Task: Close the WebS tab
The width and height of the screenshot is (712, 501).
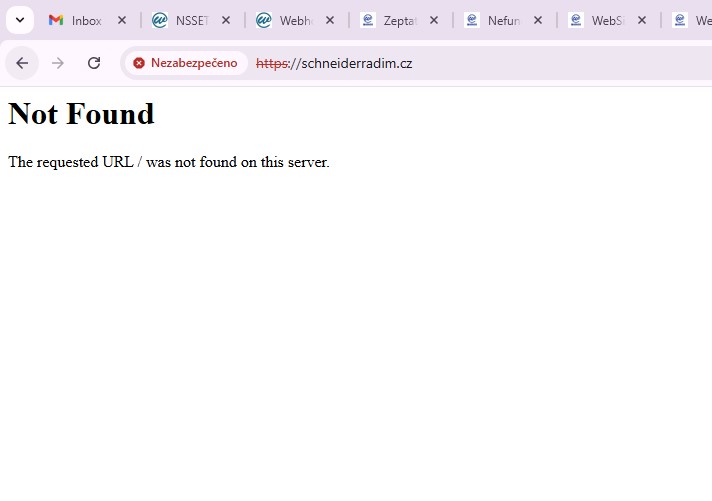Action: pos(642,20)
